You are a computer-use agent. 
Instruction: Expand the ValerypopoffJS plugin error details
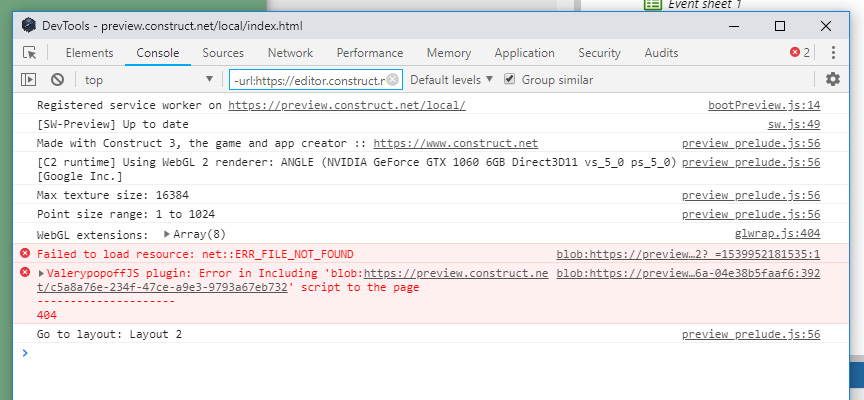pos(42,273)
